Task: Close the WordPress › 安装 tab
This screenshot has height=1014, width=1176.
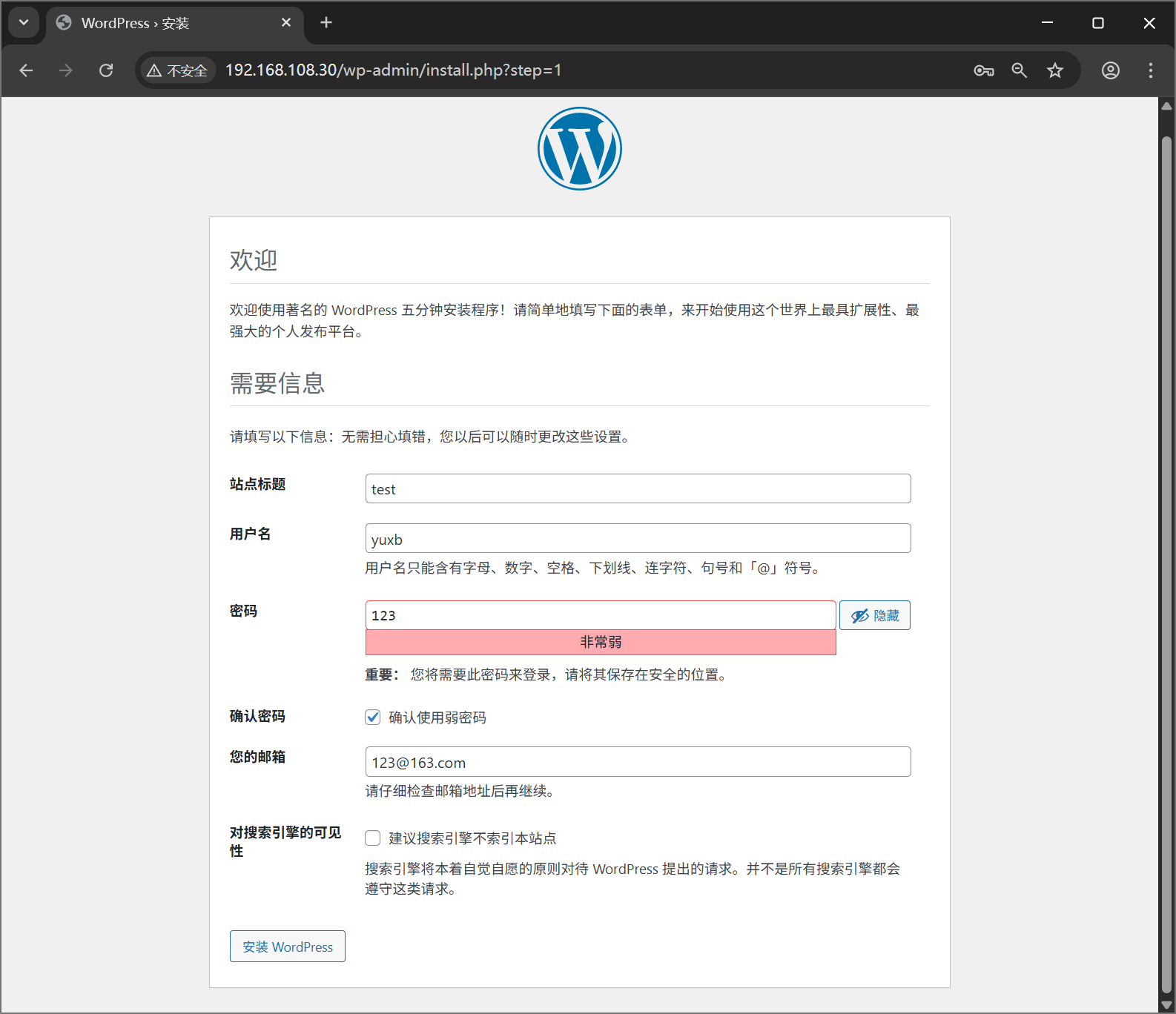Action: click(286, 23)
